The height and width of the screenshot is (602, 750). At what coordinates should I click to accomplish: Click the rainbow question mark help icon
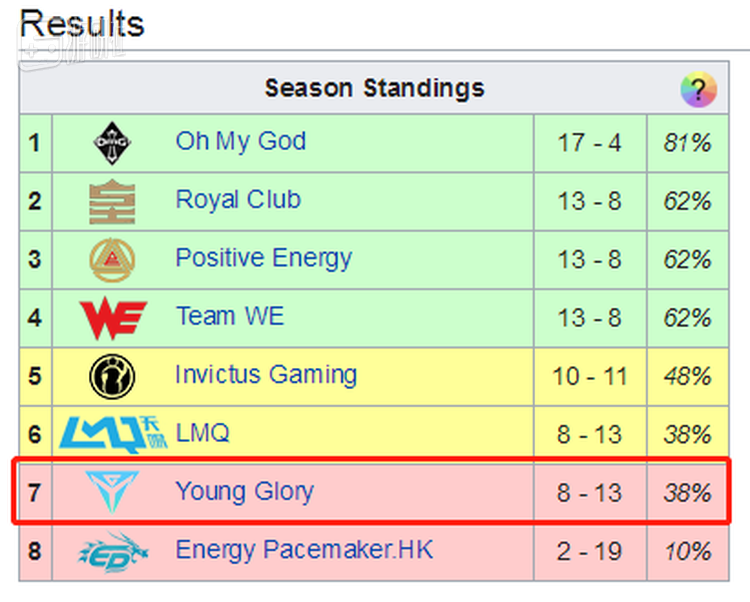(699, 90)
